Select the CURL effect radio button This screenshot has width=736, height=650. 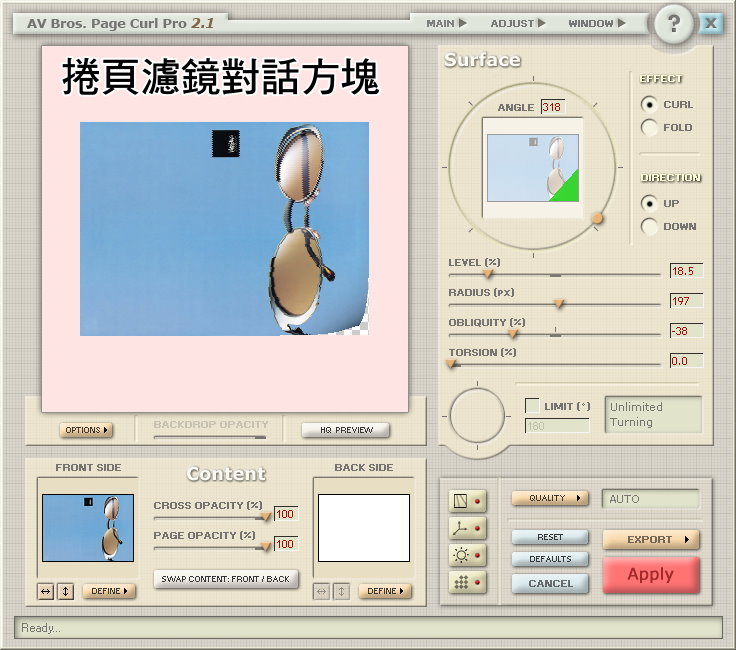click(649, 105)
